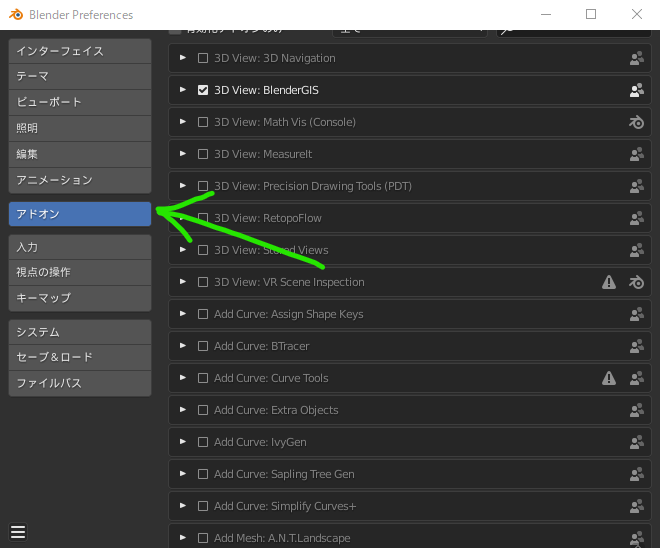Disable the BlenderGIS add-on checkbox
Viewport: 660px width, 548px height.
(203, 90)
